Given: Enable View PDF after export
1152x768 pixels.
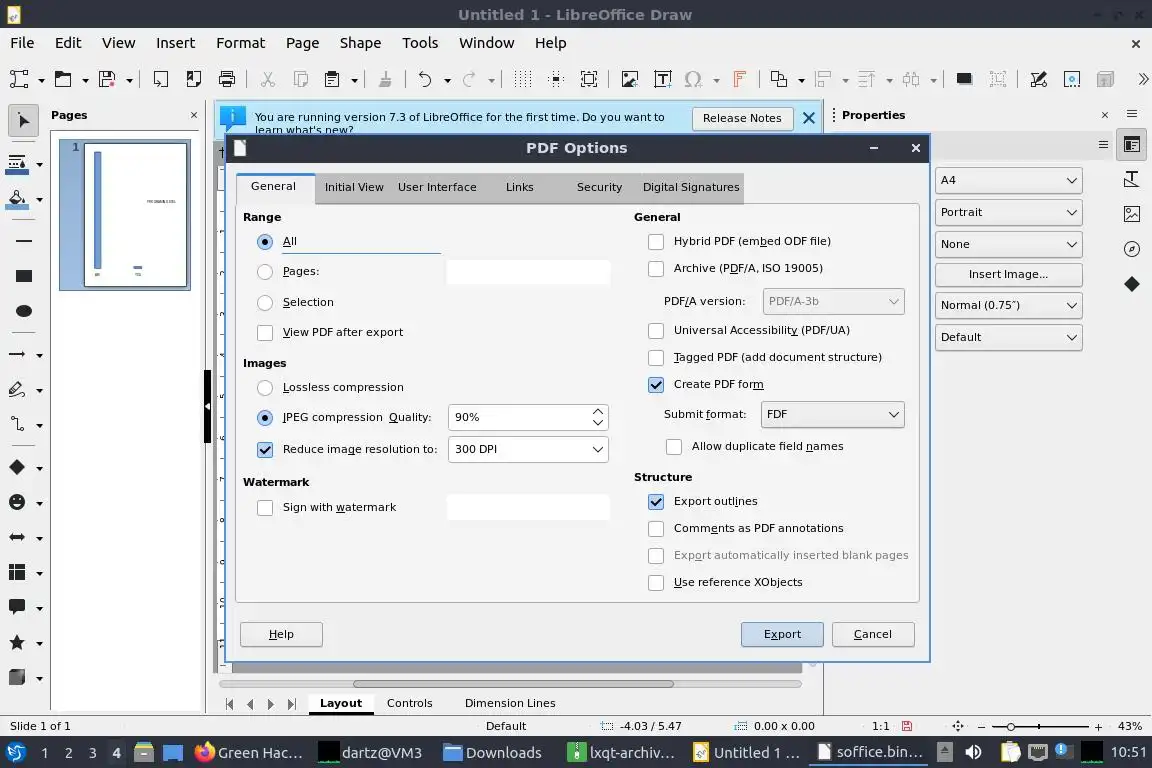Looking at the screenshot, I should [x=265, y=333].
